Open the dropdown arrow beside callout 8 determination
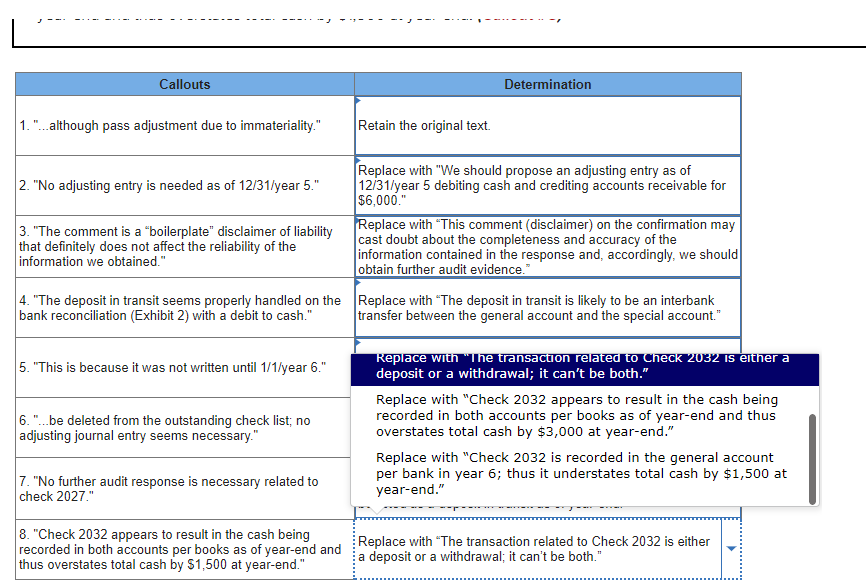This screenshot has height=585, width=866. (x=731, y=548)
